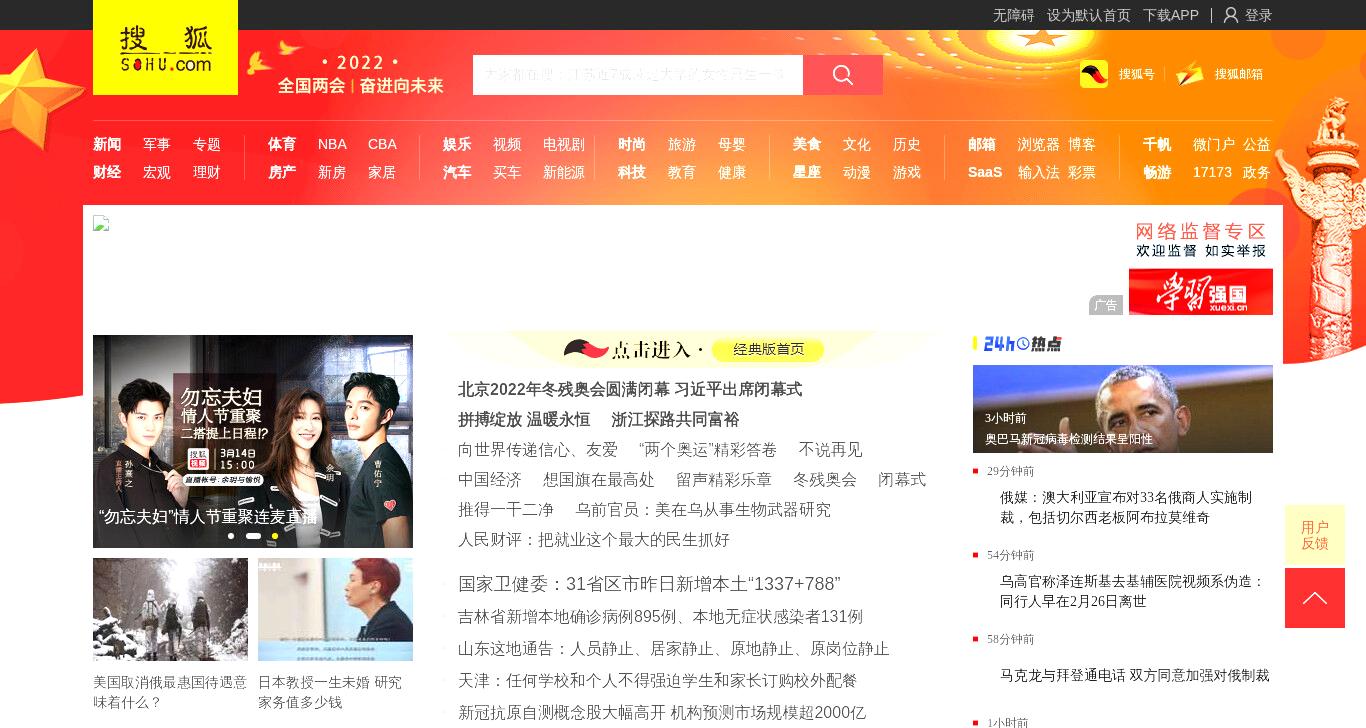Click into the search input field
This screenshot has height=728, width=1366.
638,75
